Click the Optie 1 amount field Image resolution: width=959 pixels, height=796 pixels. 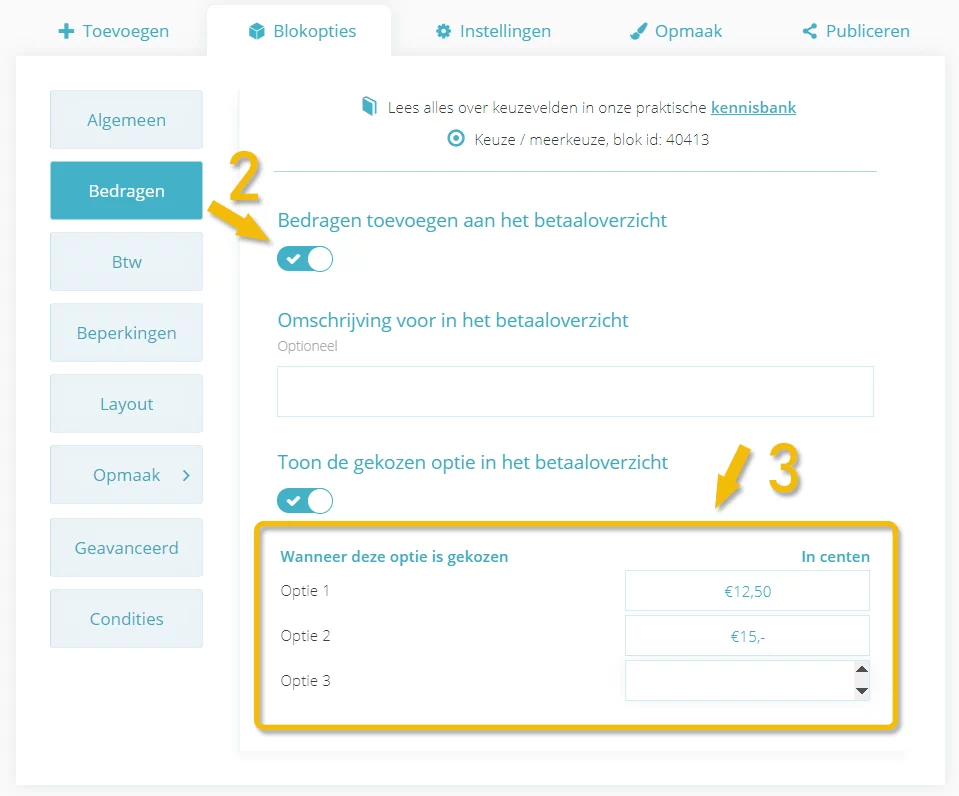747,591
